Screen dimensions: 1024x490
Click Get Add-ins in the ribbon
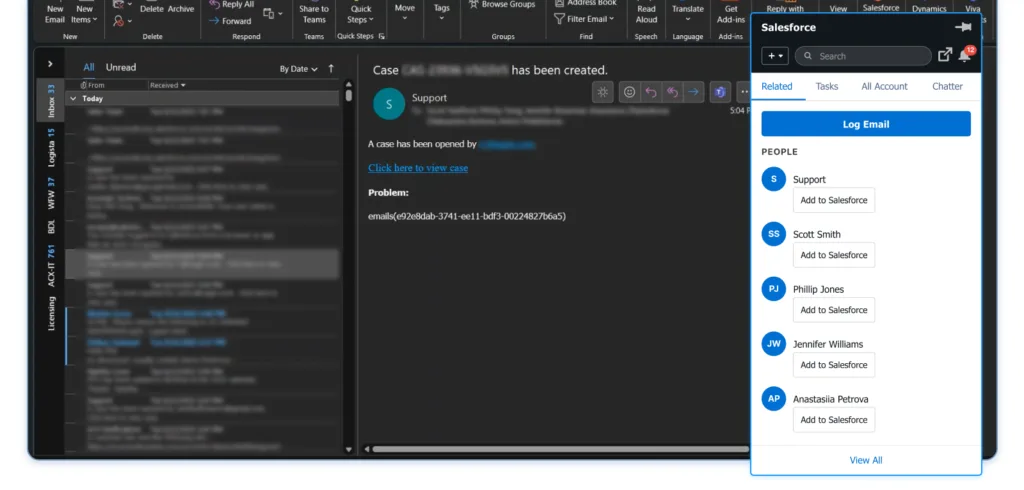[731, 13]
